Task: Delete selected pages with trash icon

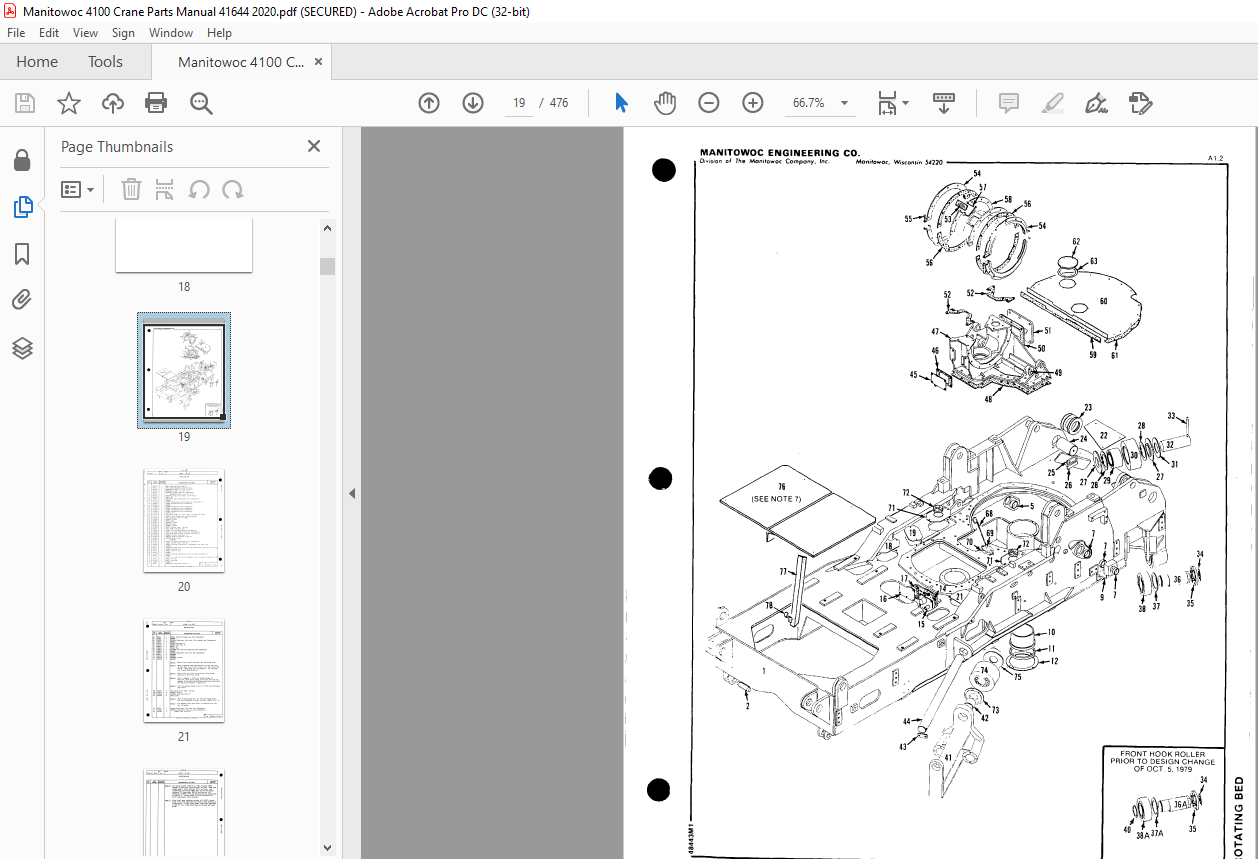Action: tap(131, 189)
